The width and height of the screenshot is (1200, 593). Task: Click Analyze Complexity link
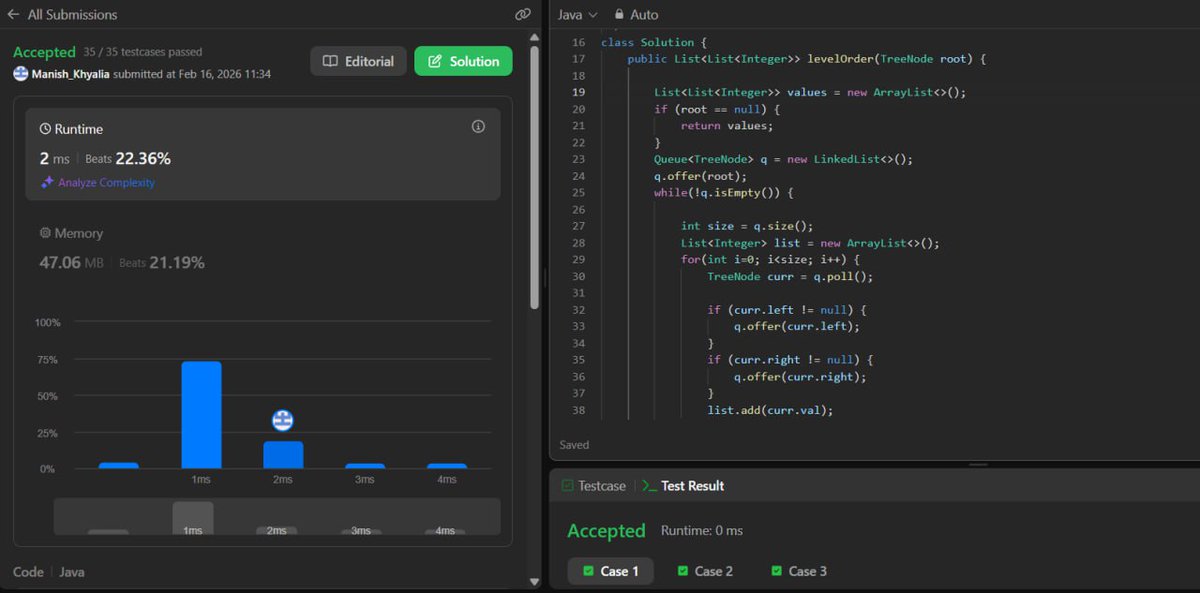point(106,183)
